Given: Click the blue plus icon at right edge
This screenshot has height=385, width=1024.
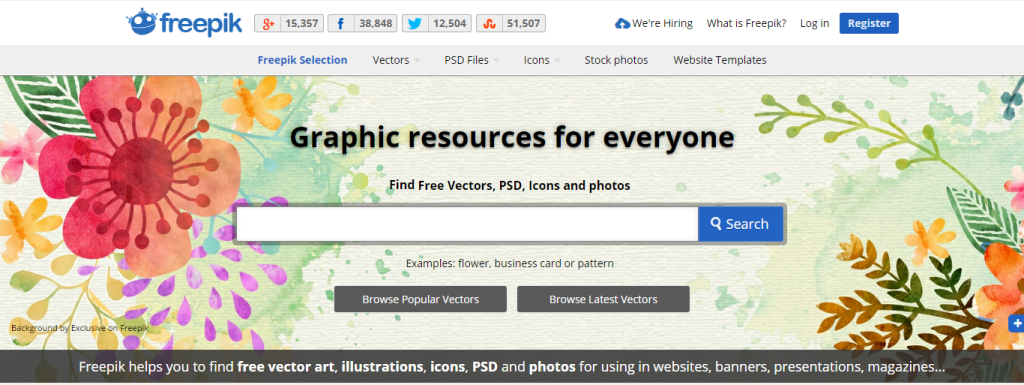Looking at the screenshot, I should 1016,322.
